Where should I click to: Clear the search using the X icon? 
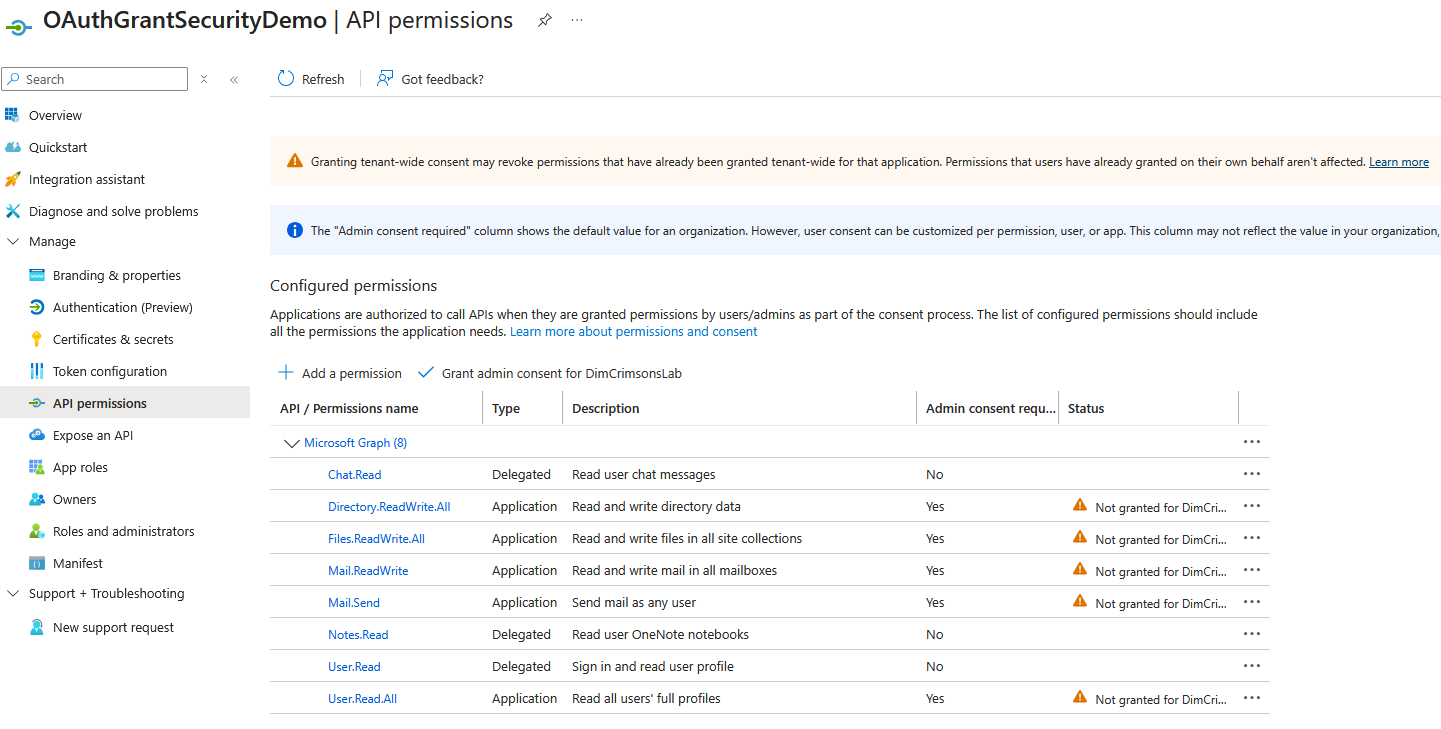click(204, 79)
